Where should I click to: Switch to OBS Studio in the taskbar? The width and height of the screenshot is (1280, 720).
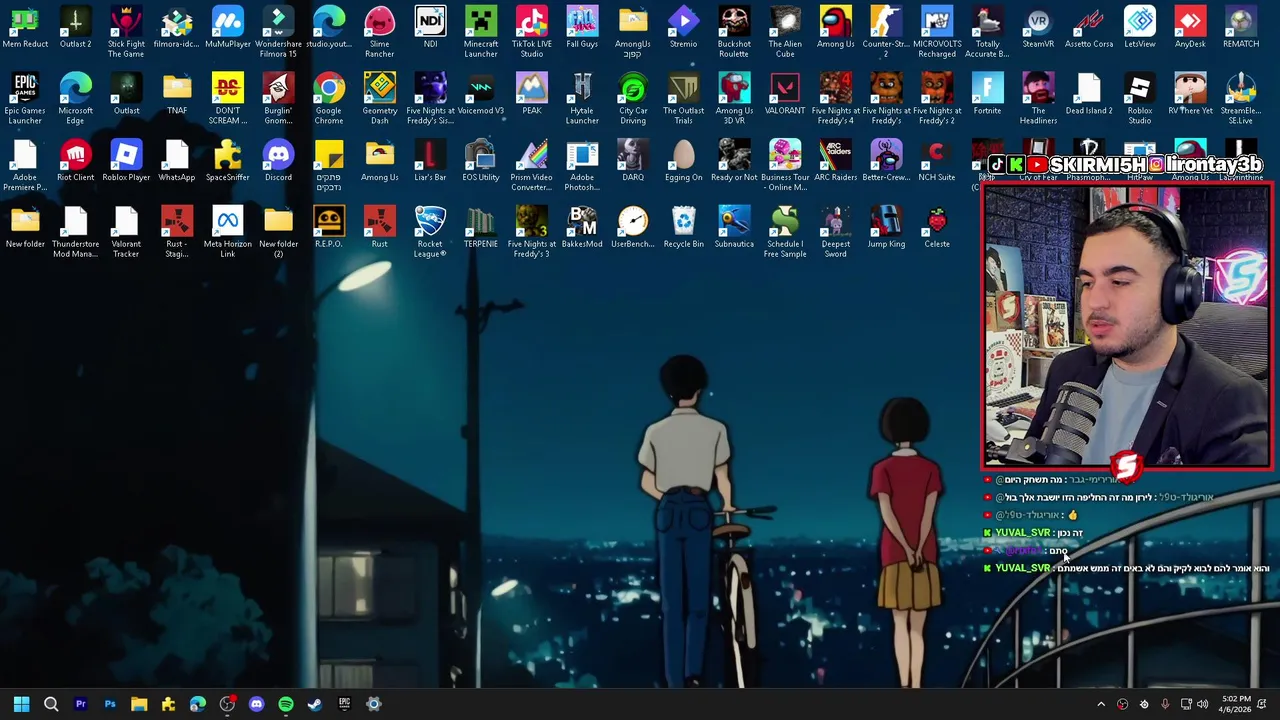[227, 704]
